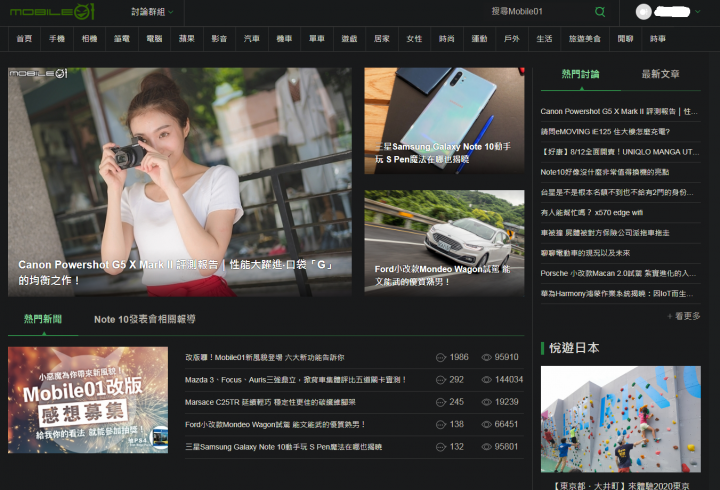The width and height of the screenshot is (720, 490).
Task: Open sidebar topic 請問eMOVING iE125 住大樓怎麼充電
Action: (x=605, y=132)
